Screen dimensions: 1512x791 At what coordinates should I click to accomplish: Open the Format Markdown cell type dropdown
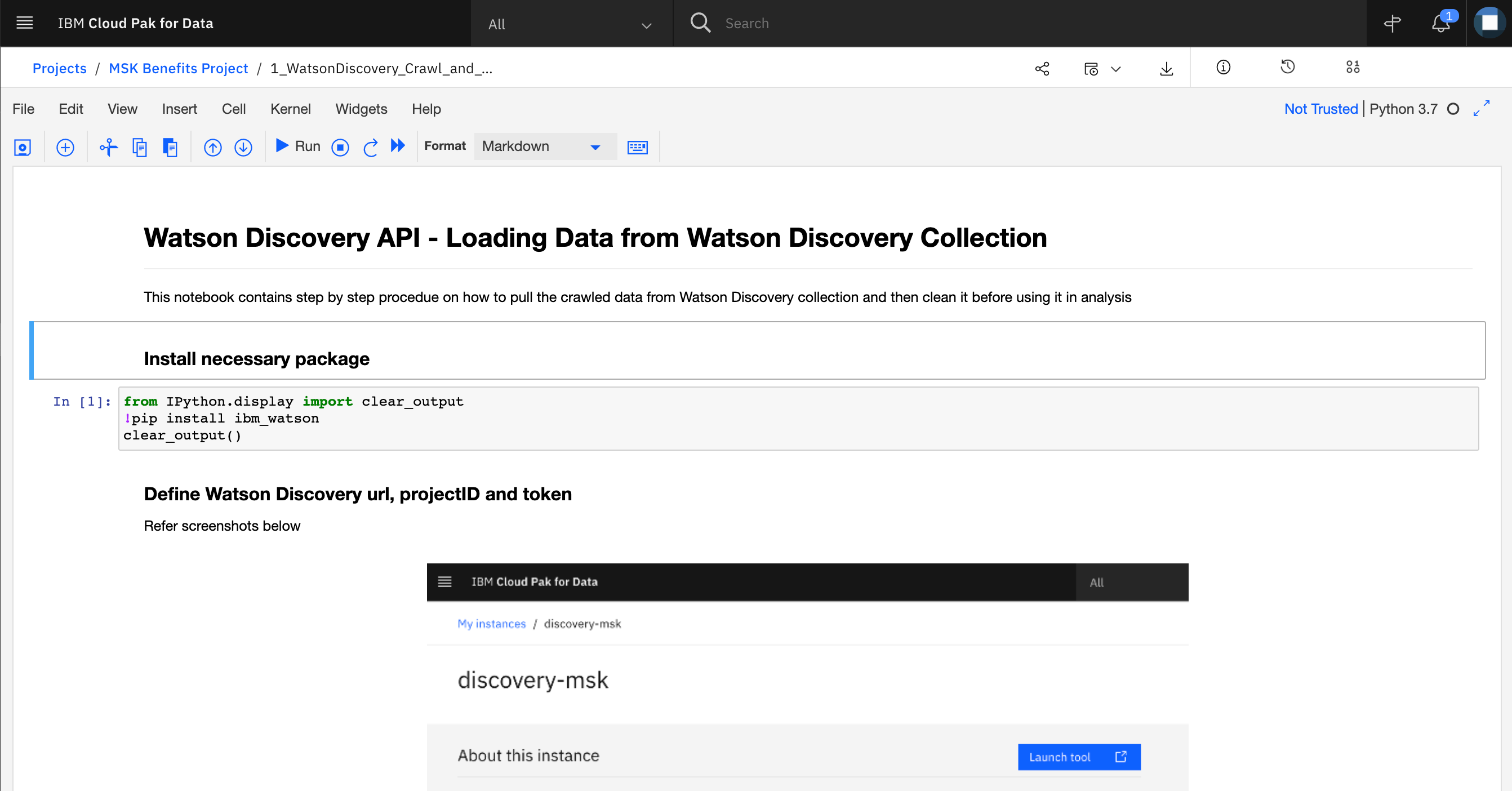click(545, 146)
